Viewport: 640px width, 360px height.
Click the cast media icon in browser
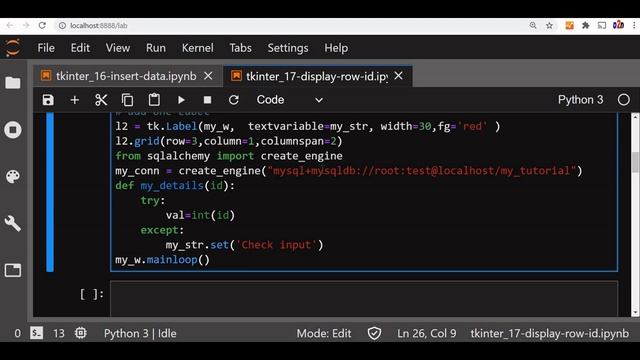click(x=602, y=25)
